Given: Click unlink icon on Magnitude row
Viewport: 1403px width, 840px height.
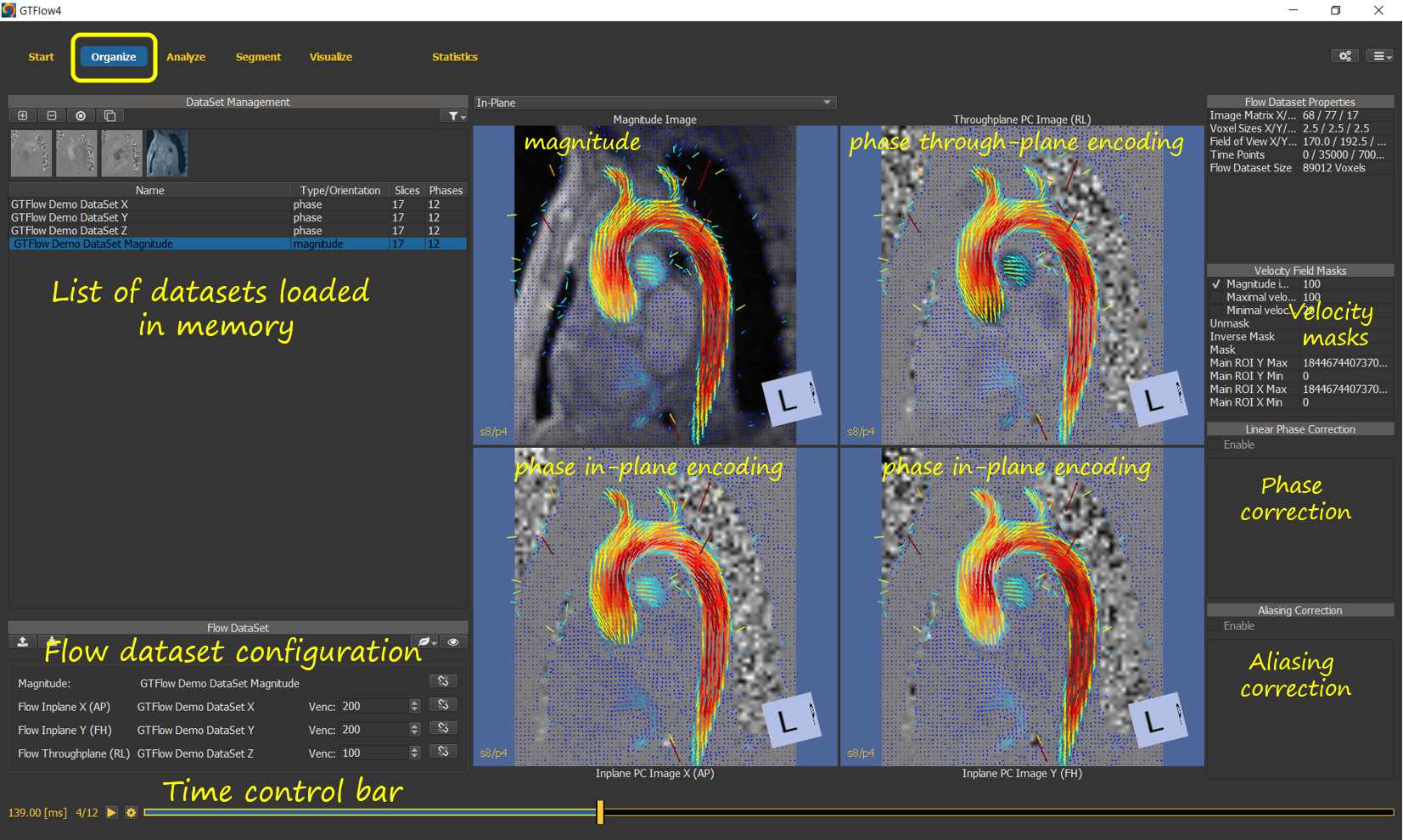Looking at the screenshot, I should (443, 681).
